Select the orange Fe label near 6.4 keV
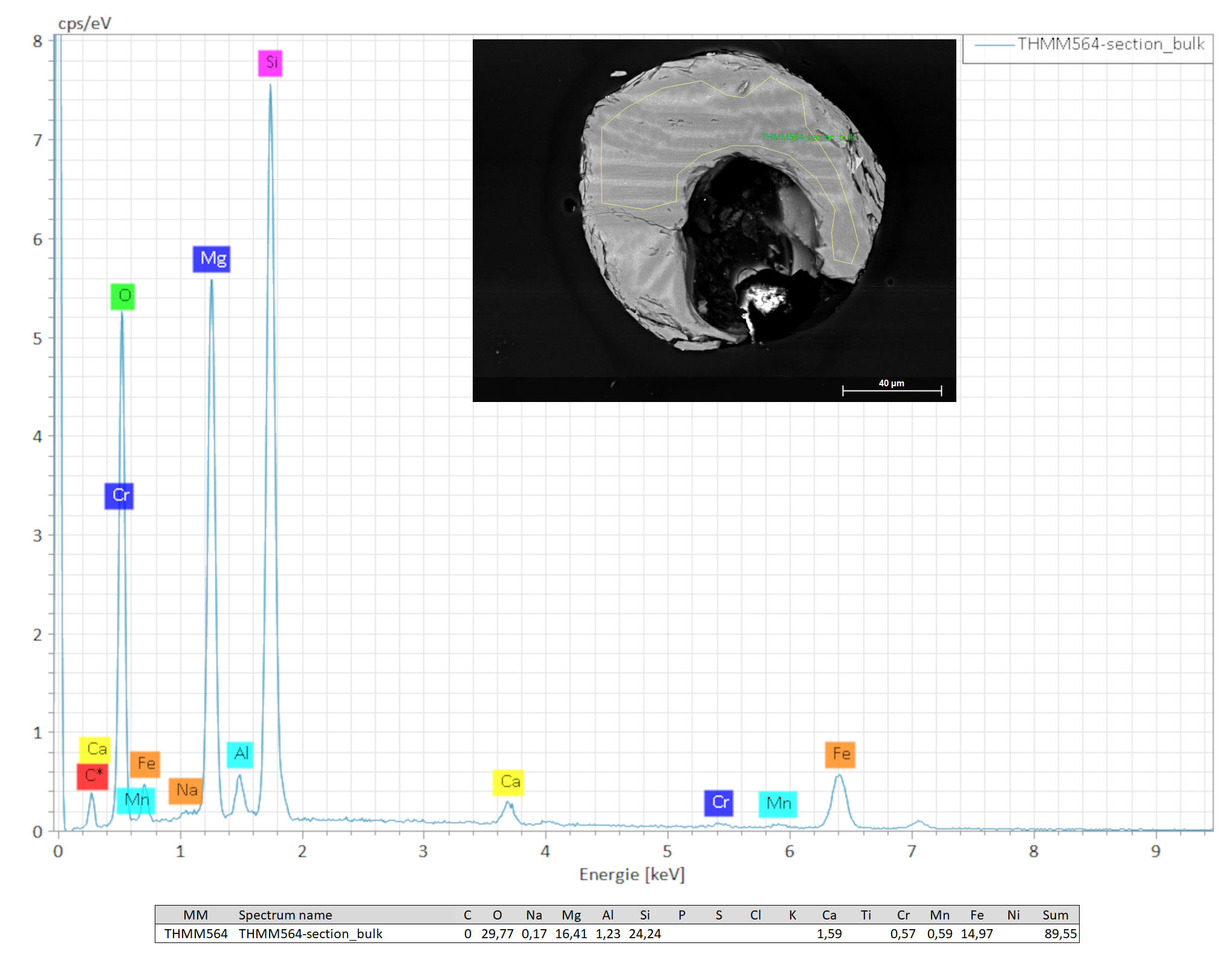Image resolution: width=1232 pixels, height=963 pixels. click(x=840, y=754)
